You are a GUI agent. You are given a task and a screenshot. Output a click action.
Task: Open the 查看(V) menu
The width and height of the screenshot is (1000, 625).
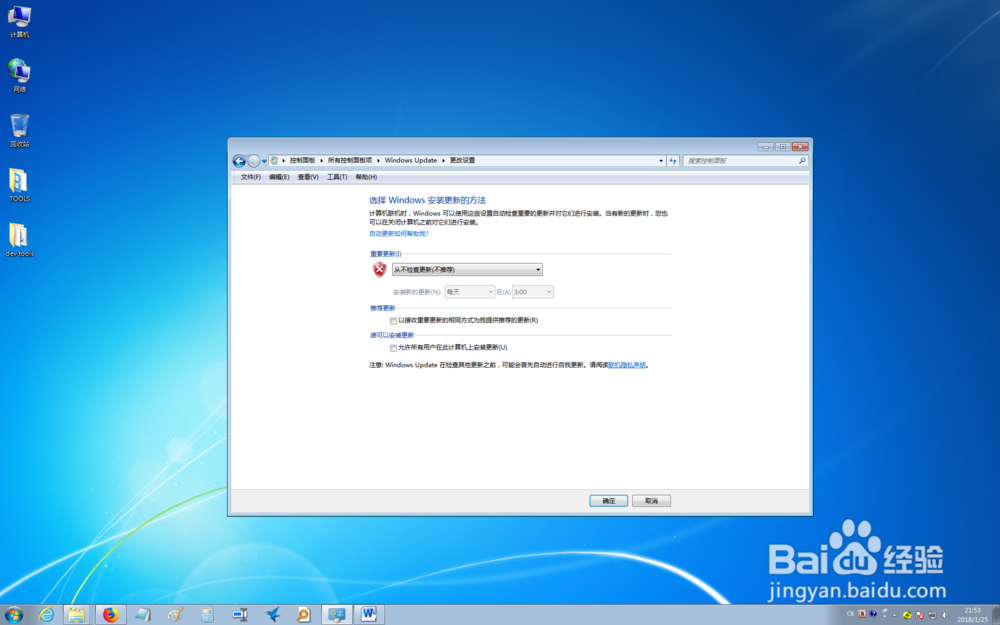click(308, 177)
